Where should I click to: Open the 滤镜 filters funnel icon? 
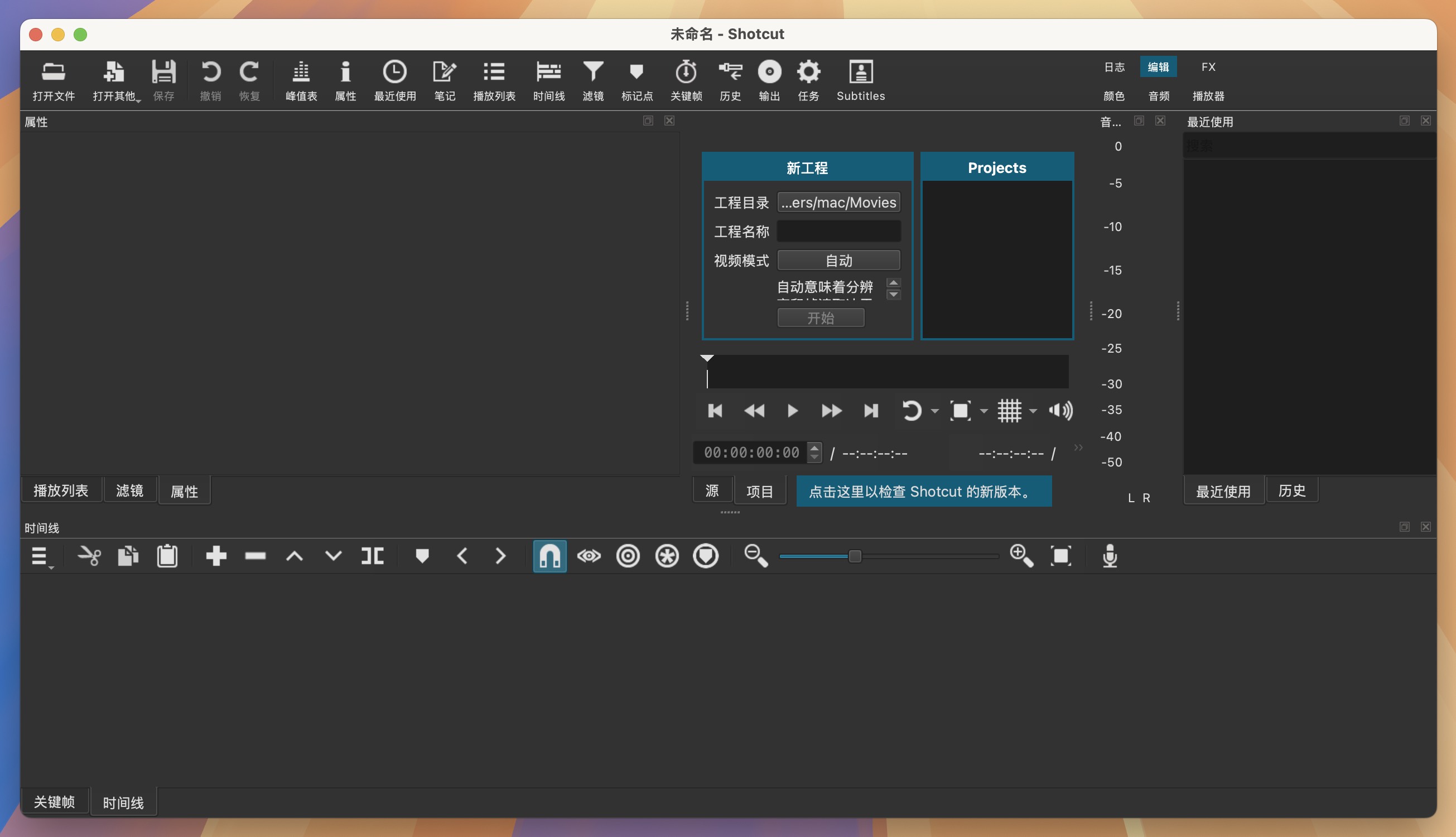593,80
